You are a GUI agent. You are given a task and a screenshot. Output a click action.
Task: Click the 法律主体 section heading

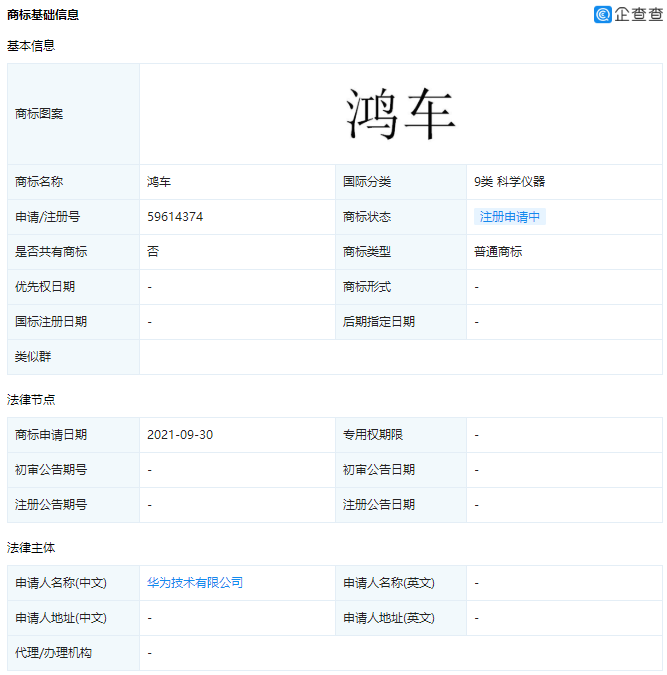31,548
